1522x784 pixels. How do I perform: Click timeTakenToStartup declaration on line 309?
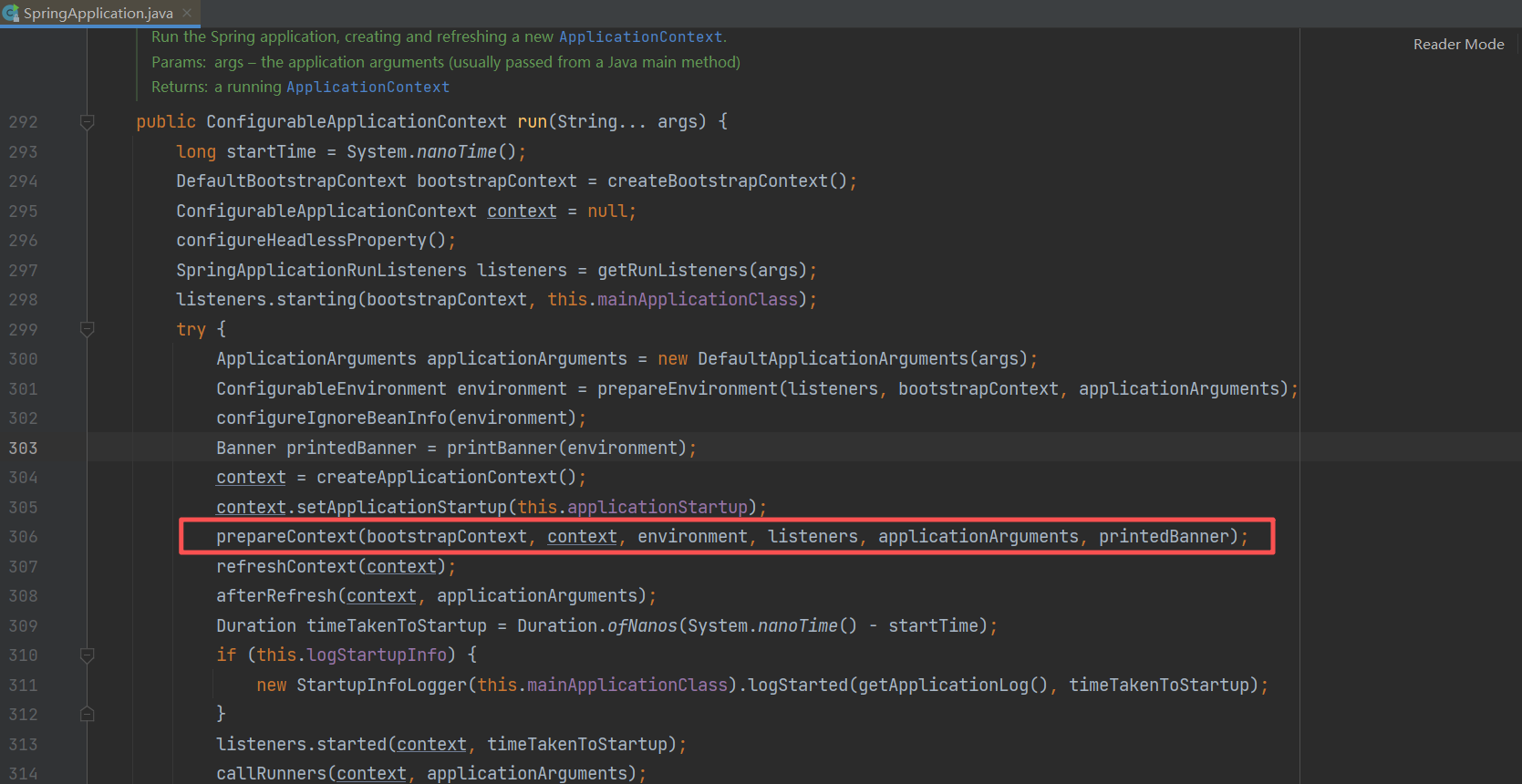(x=397, y=625)
